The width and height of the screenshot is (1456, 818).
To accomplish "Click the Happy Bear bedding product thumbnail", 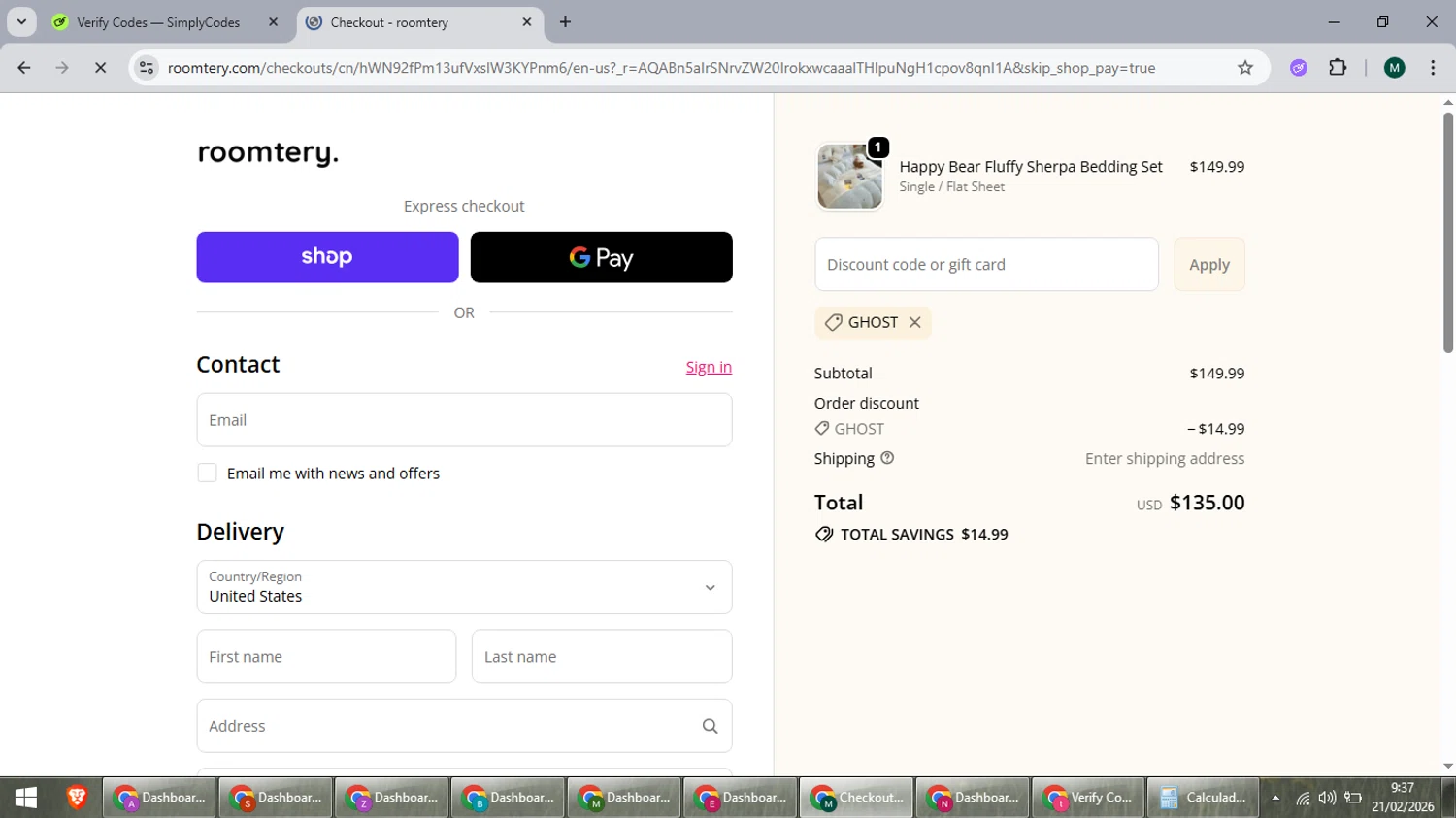I will (850, 177).
